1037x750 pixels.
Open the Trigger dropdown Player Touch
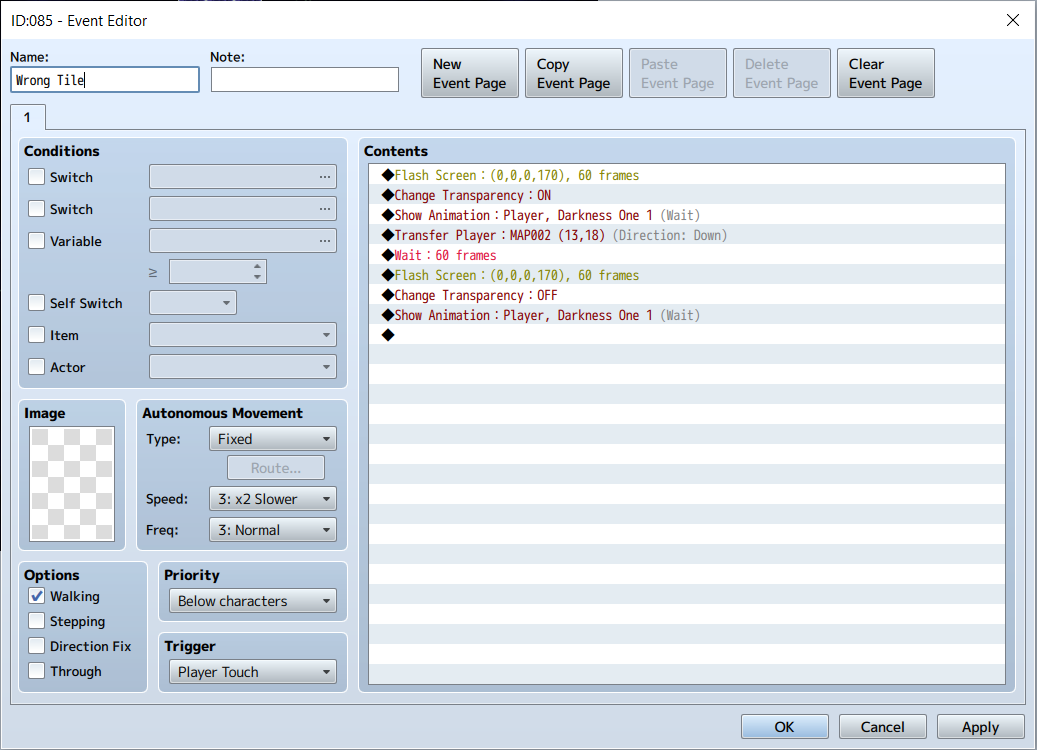253,672
